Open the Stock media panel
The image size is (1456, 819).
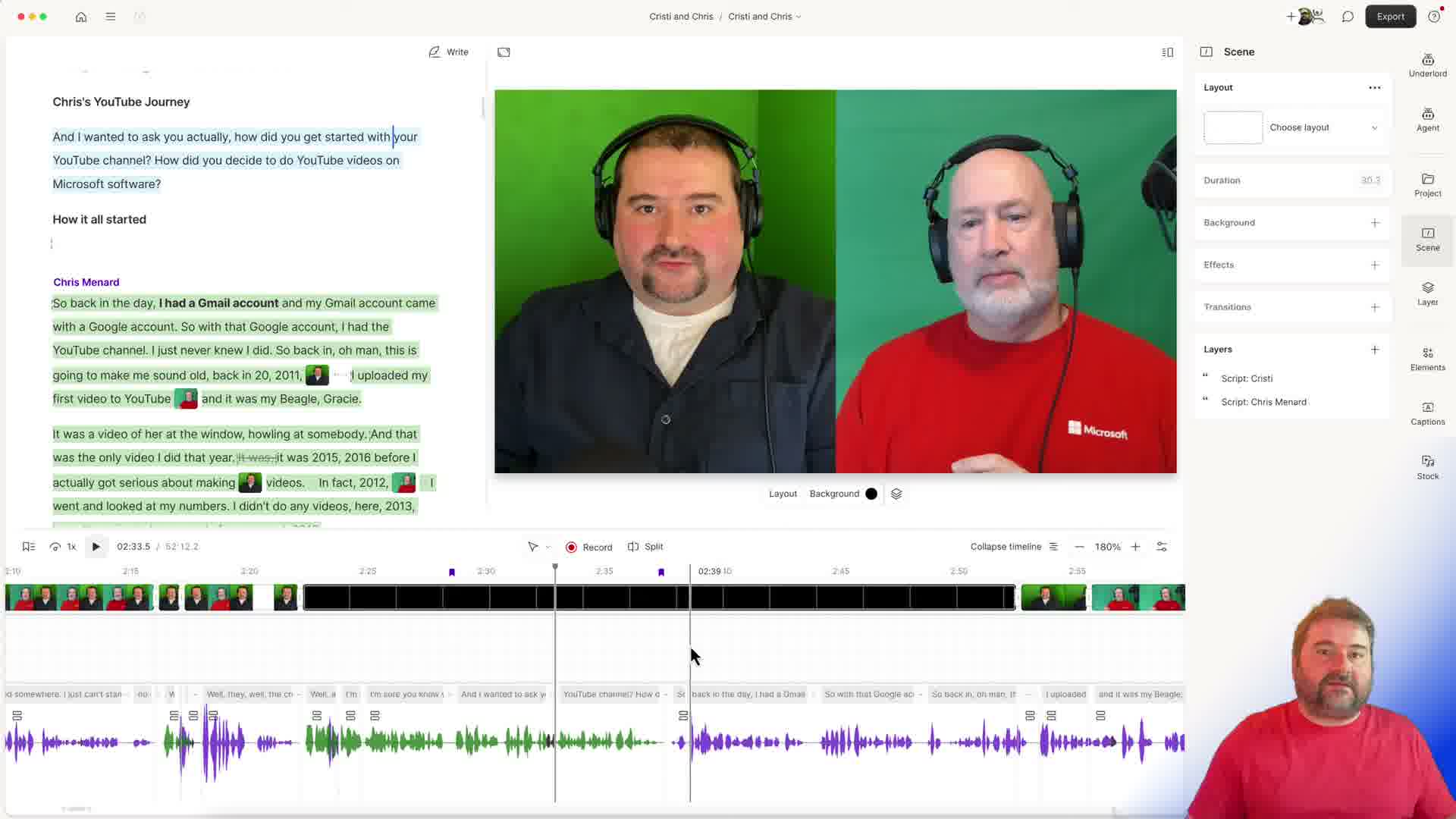tap(1427, 466)
